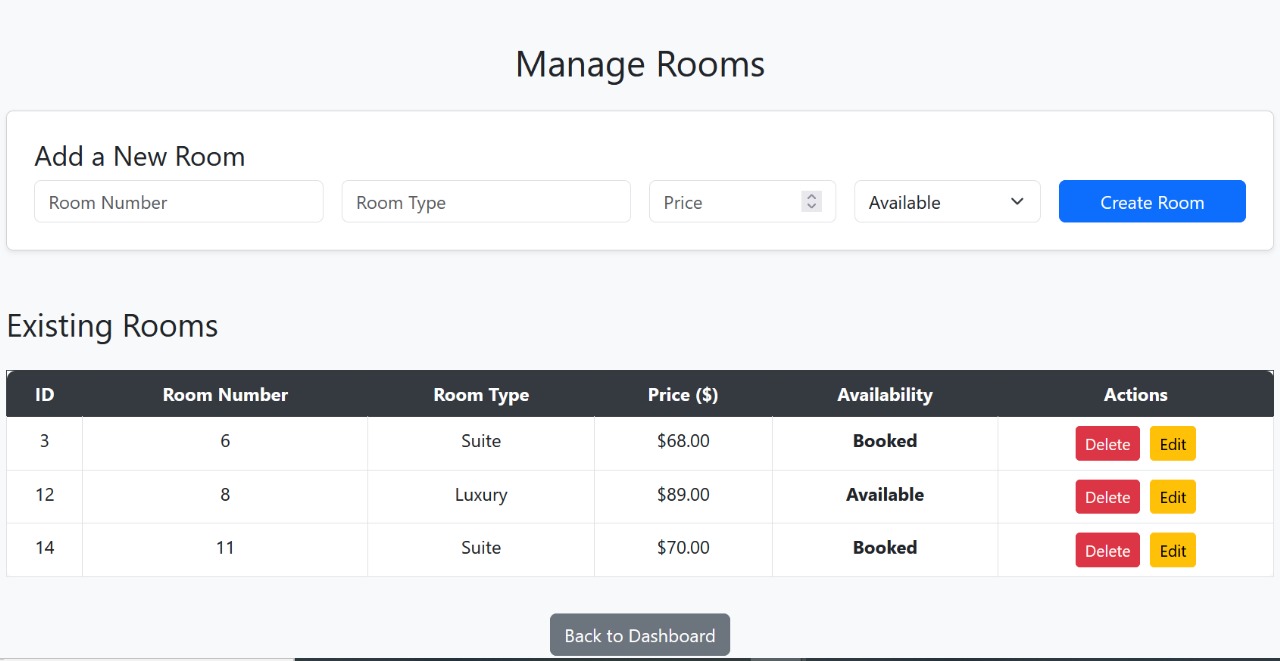The width and height of the screenshot is (1280, 661).
Task: Click the Price ($) column header
Action: [683, 394]
